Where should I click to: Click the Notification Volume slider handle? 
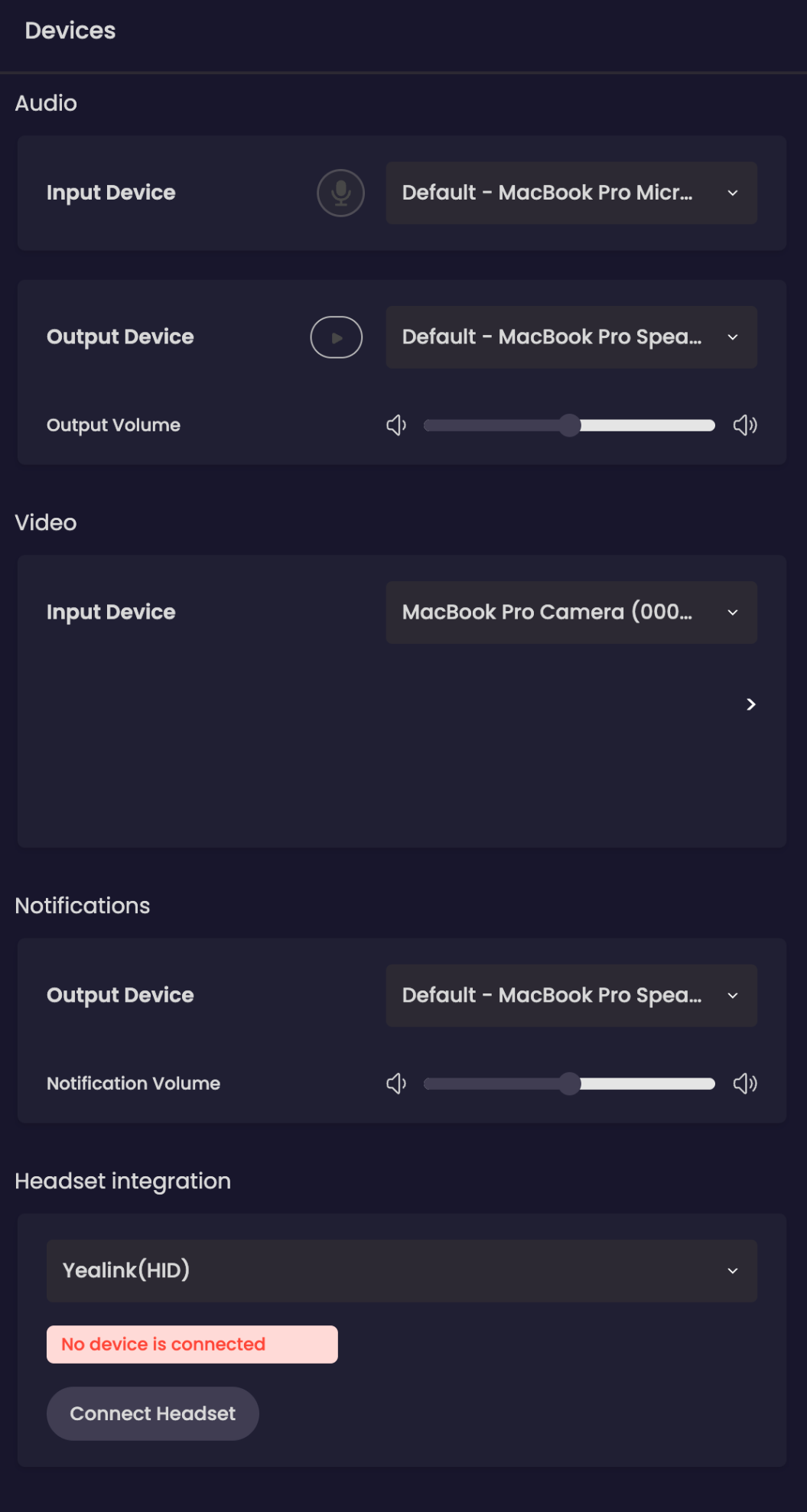coord(570,1084)
